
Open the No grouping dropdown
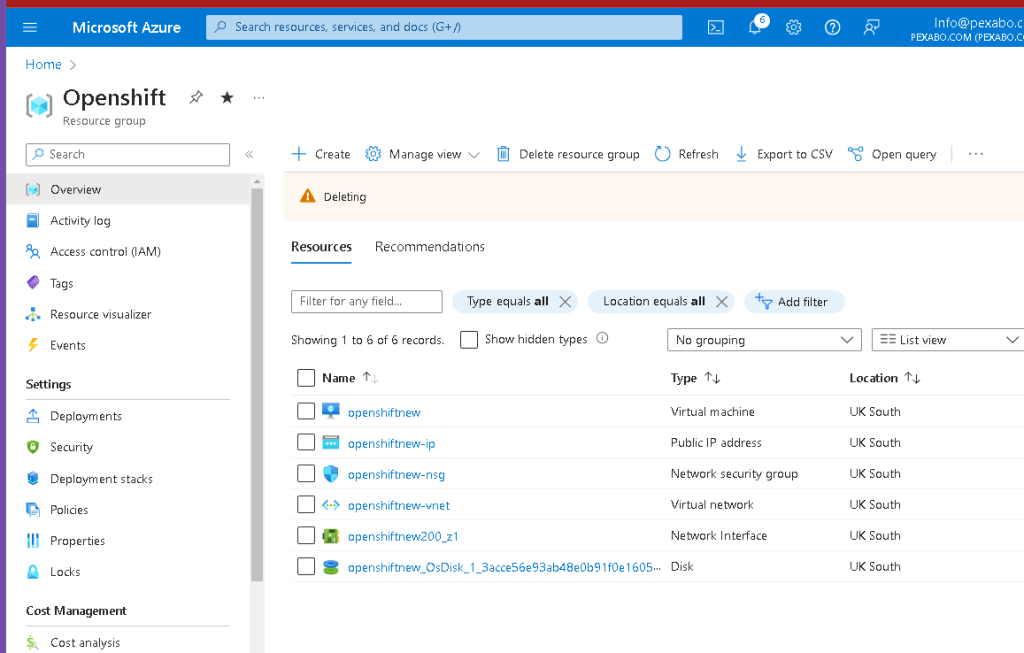[x=764, y=340]
